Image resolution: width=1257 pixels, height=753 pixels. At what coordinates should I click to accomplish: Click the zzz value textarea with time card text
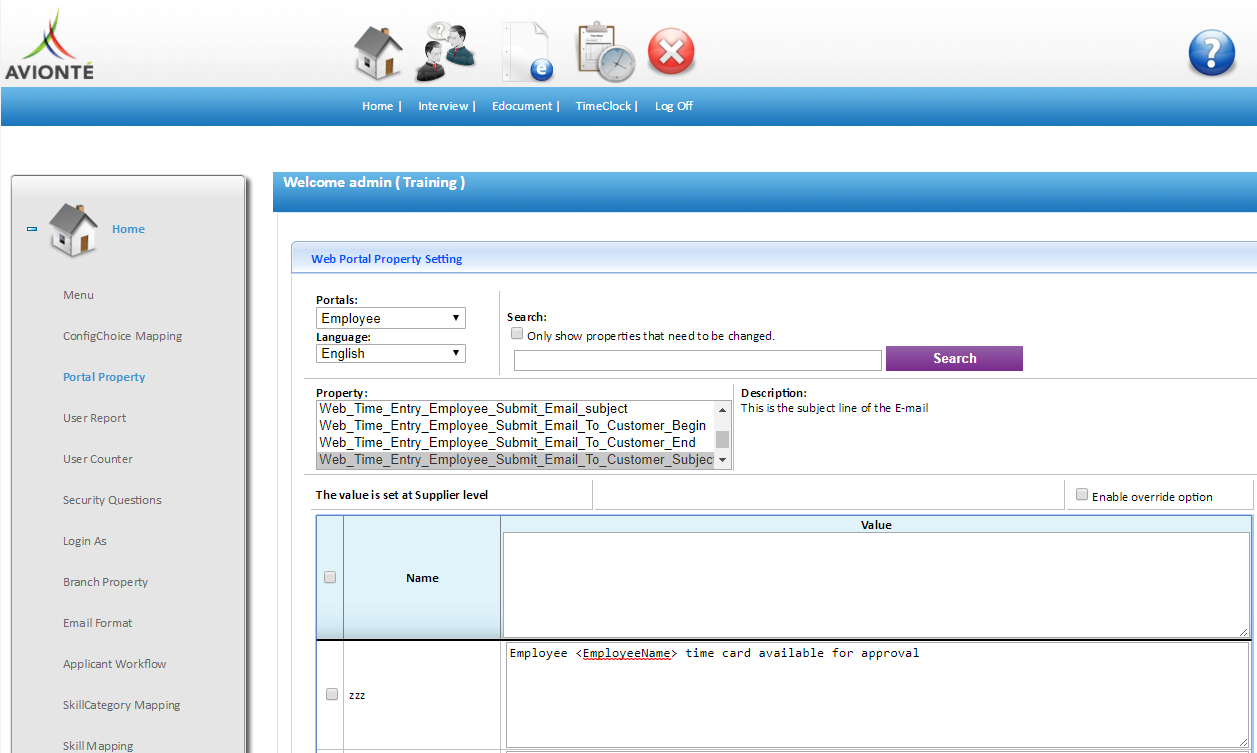(877, 695)
